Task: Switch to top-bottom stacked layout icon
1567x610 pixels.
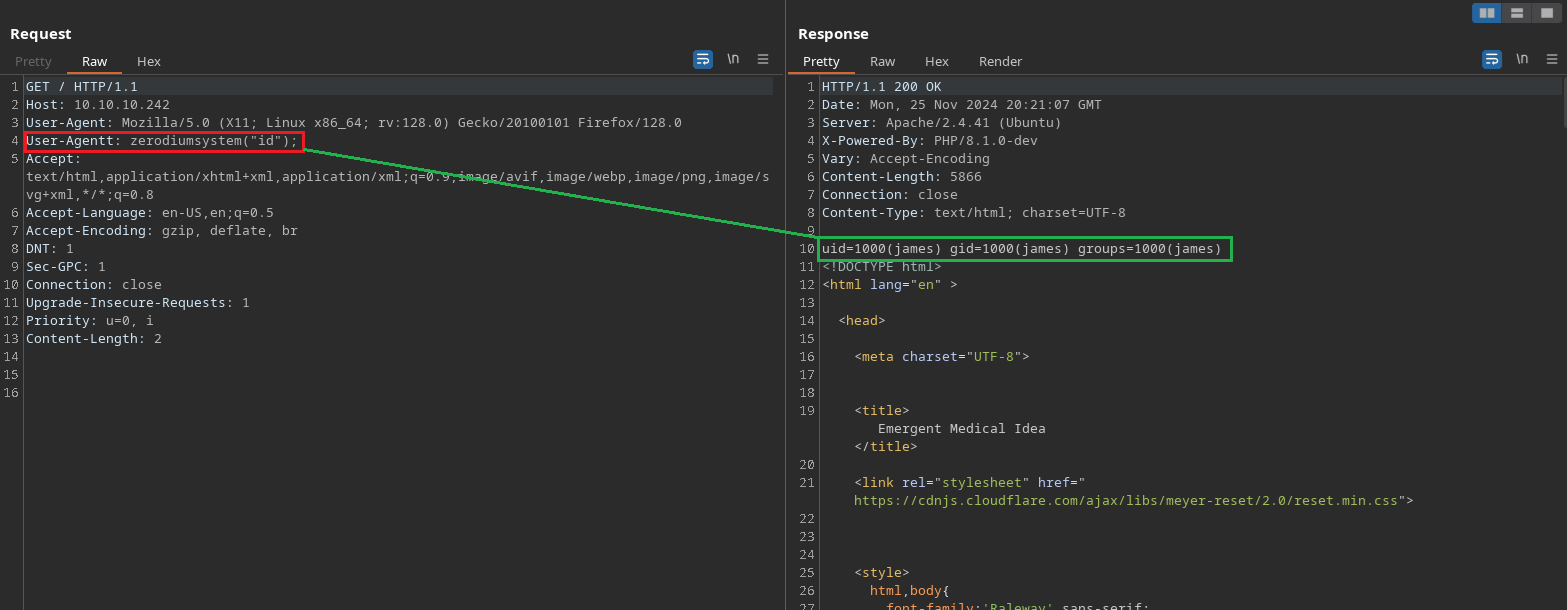Action: click(1517, 13)
